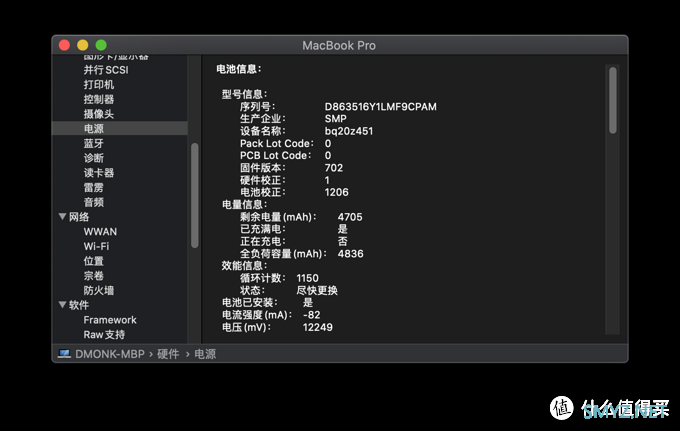
Task: Select Framework under software
Action: click(110, 320)
